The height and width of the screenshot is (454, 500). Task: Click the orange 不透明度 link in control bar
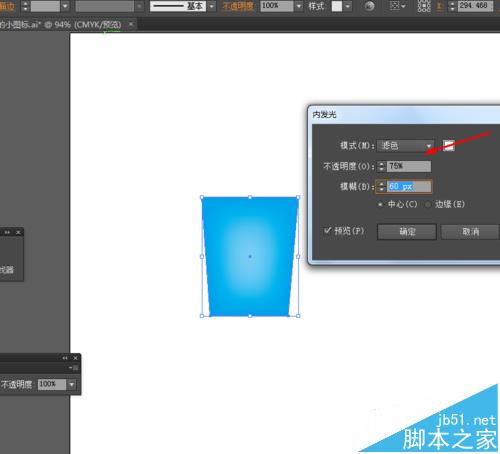click(x=238, y=6)
